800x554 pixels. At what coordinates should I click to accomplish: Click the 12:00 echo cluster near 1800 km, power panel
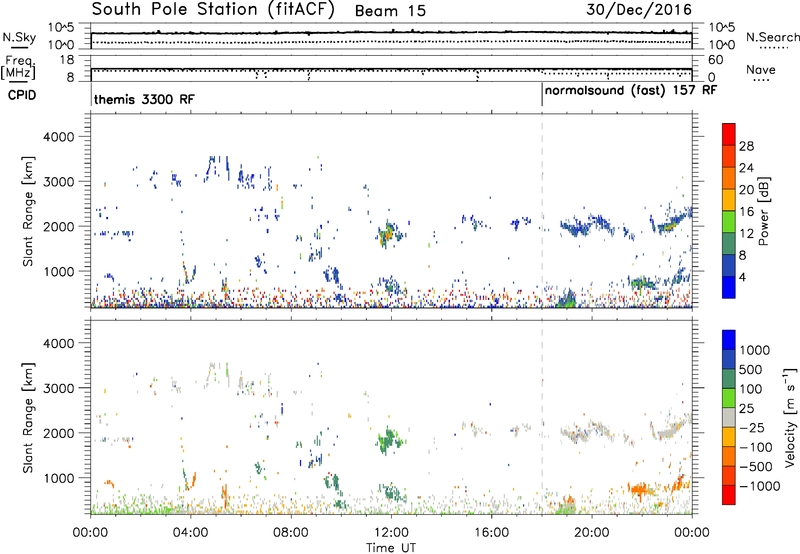pyautogui.click(x=390, y=235)
